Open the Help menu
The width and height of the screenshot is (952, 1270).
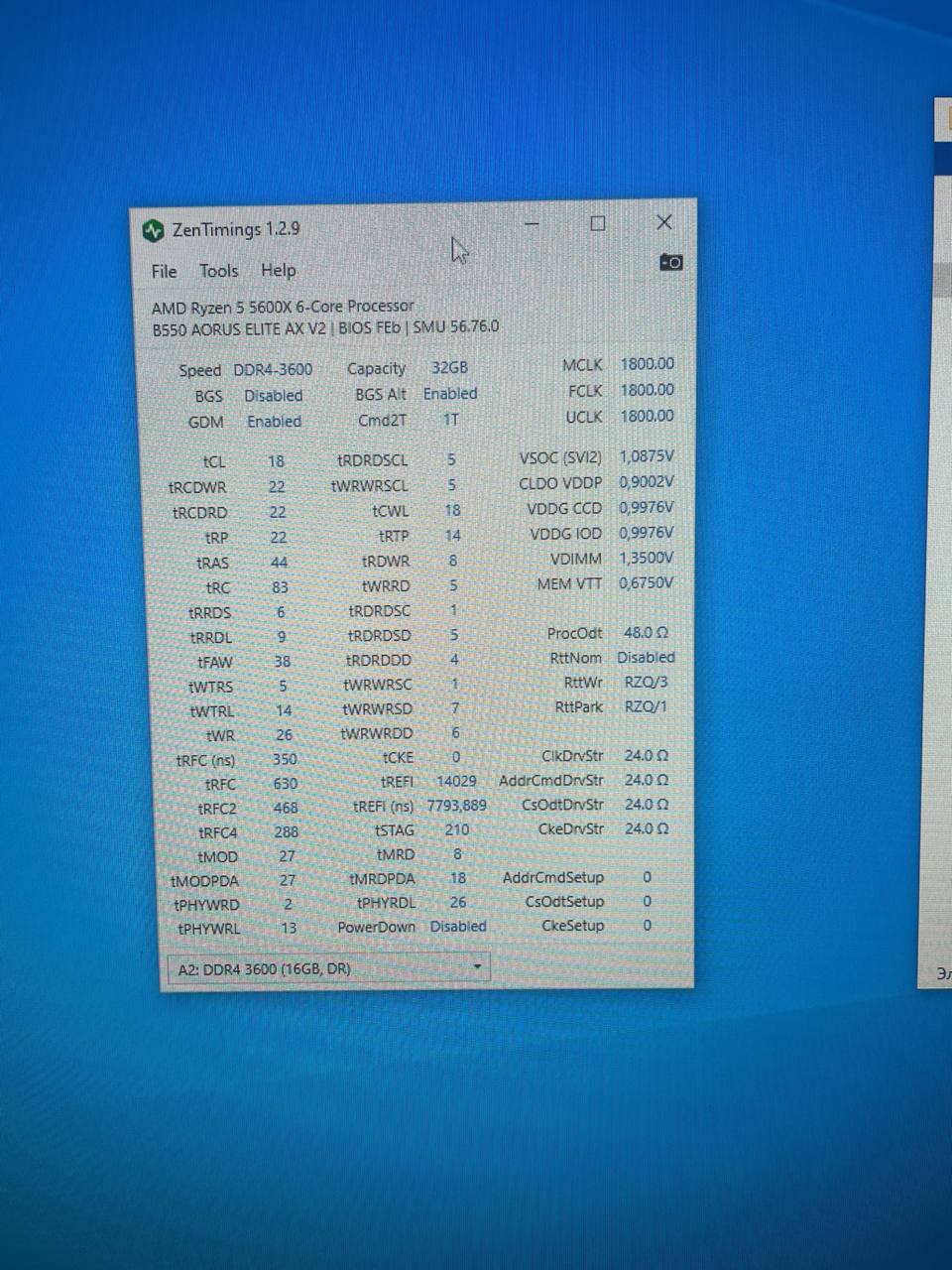click(x=278, y=270)
